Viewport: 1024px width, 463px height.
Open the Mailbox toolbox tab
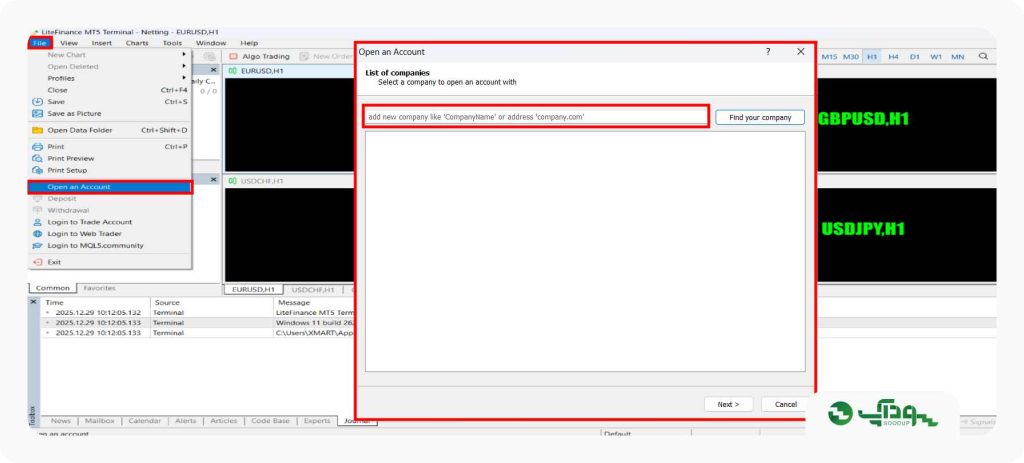click(100, 421)
